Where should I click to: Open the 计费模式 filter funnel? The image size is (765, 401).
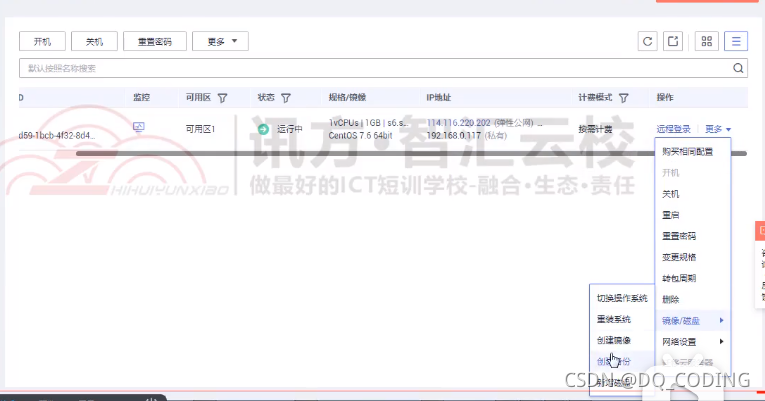(x=624, y=98)
